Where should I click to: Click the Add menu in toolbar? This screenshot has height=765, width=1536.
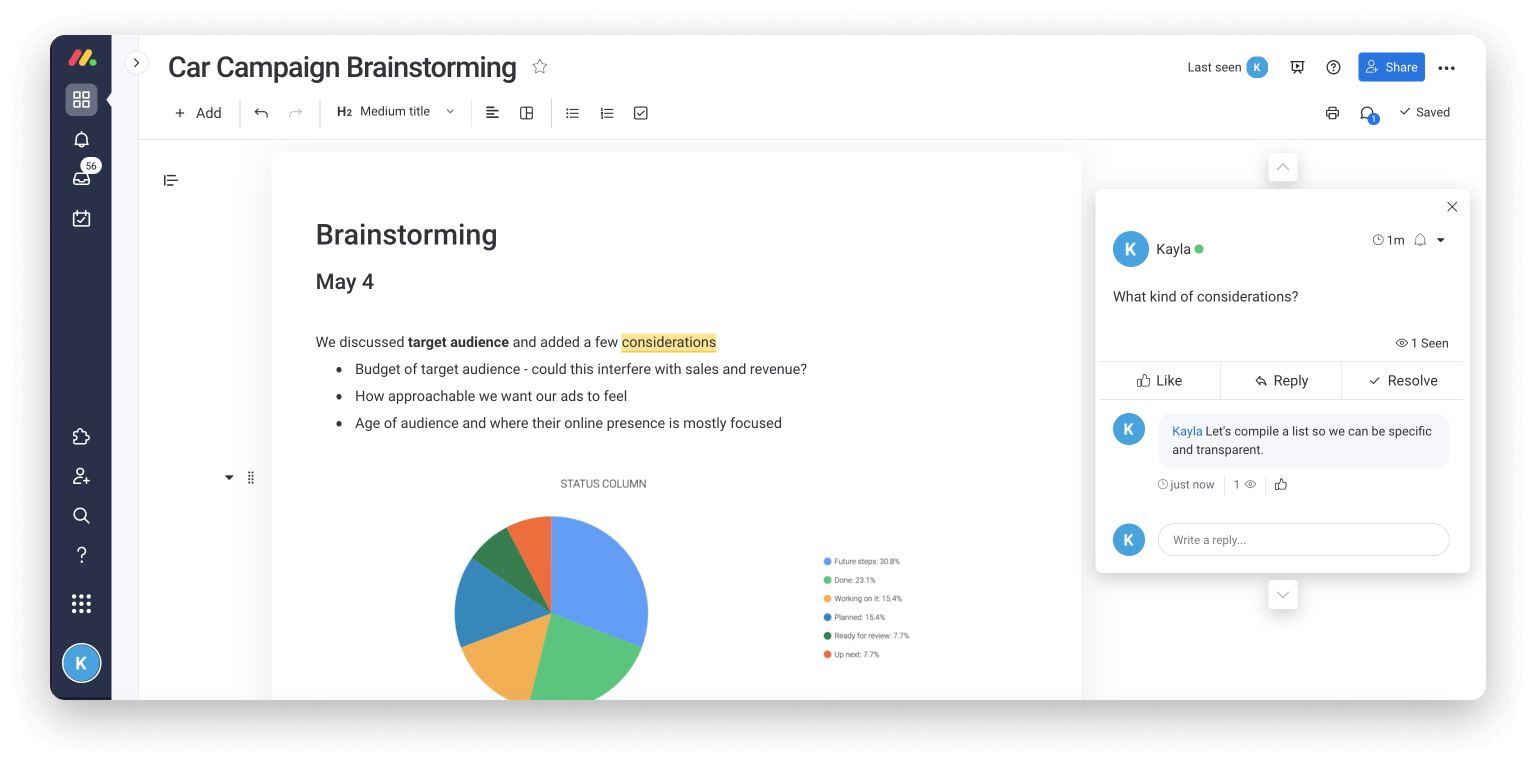click(198, 113)
